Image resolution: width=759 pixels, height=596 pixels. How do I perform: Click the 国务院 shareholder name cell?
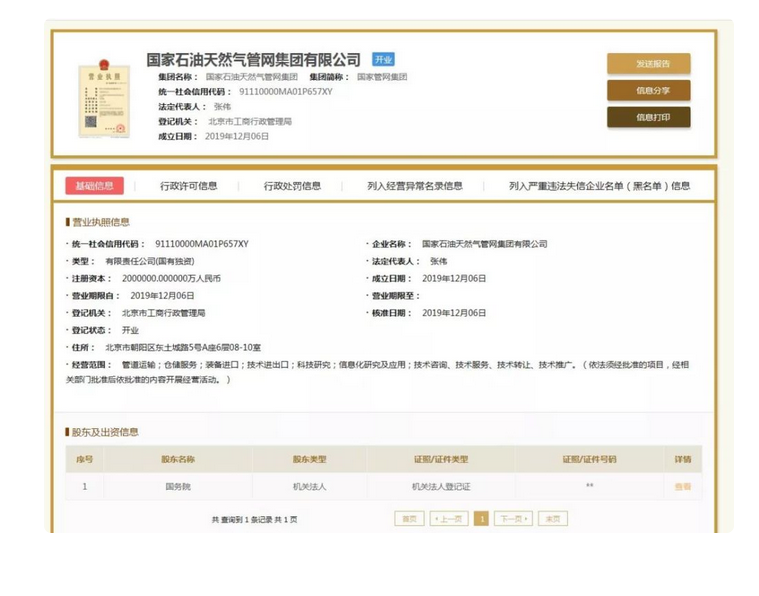(178, 487)
